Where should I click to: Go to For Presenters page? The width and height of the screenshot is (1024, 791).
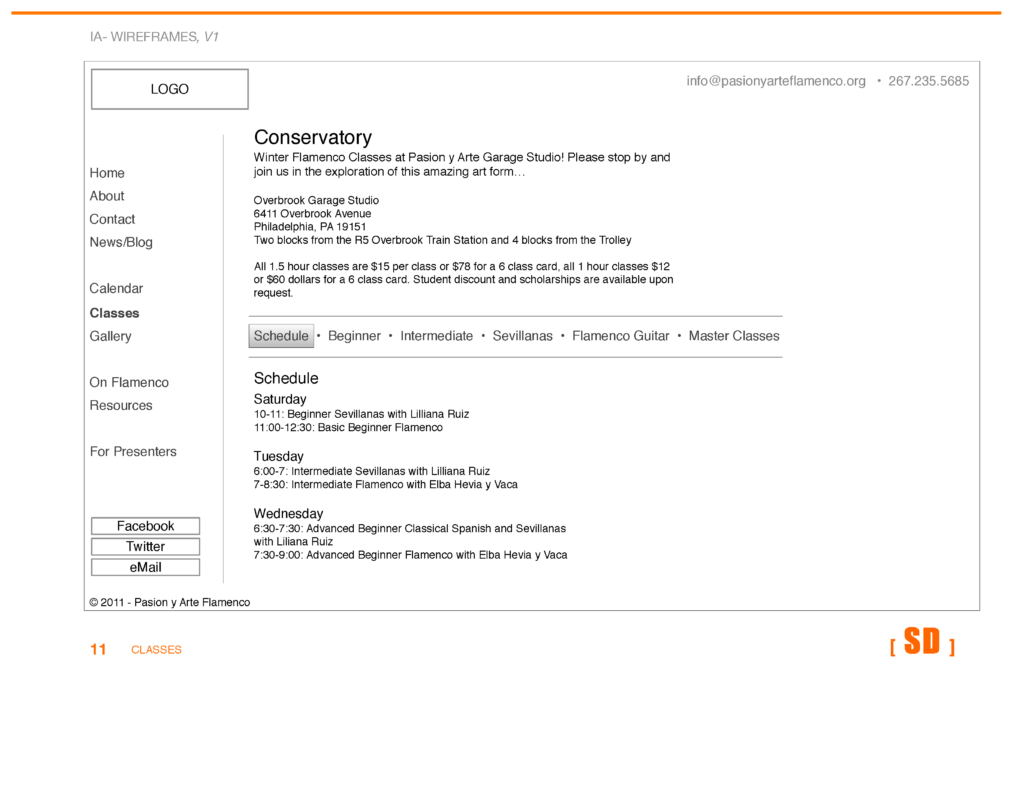[133, 451]
